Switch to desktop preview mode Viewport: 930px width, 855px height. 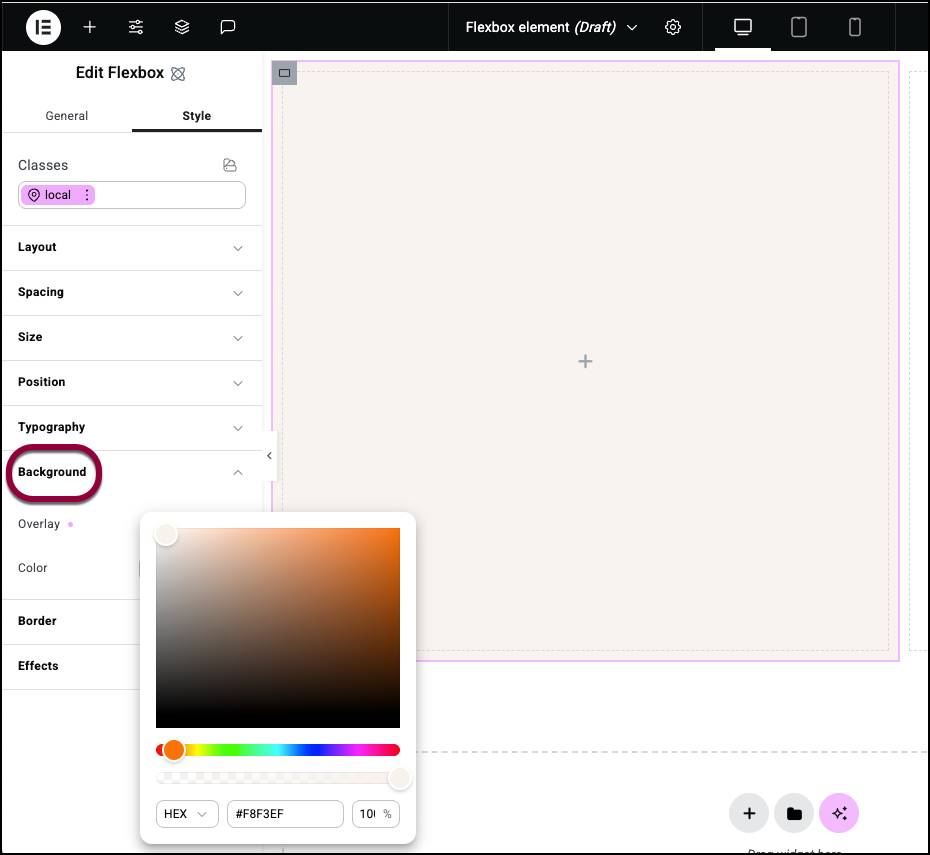point(743,27)
